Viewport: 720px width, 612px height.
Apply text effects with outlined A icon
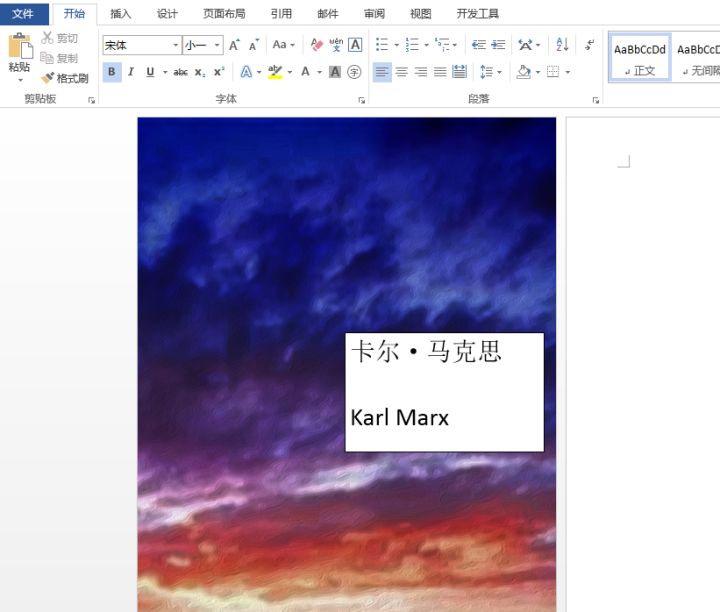[247, 72]
